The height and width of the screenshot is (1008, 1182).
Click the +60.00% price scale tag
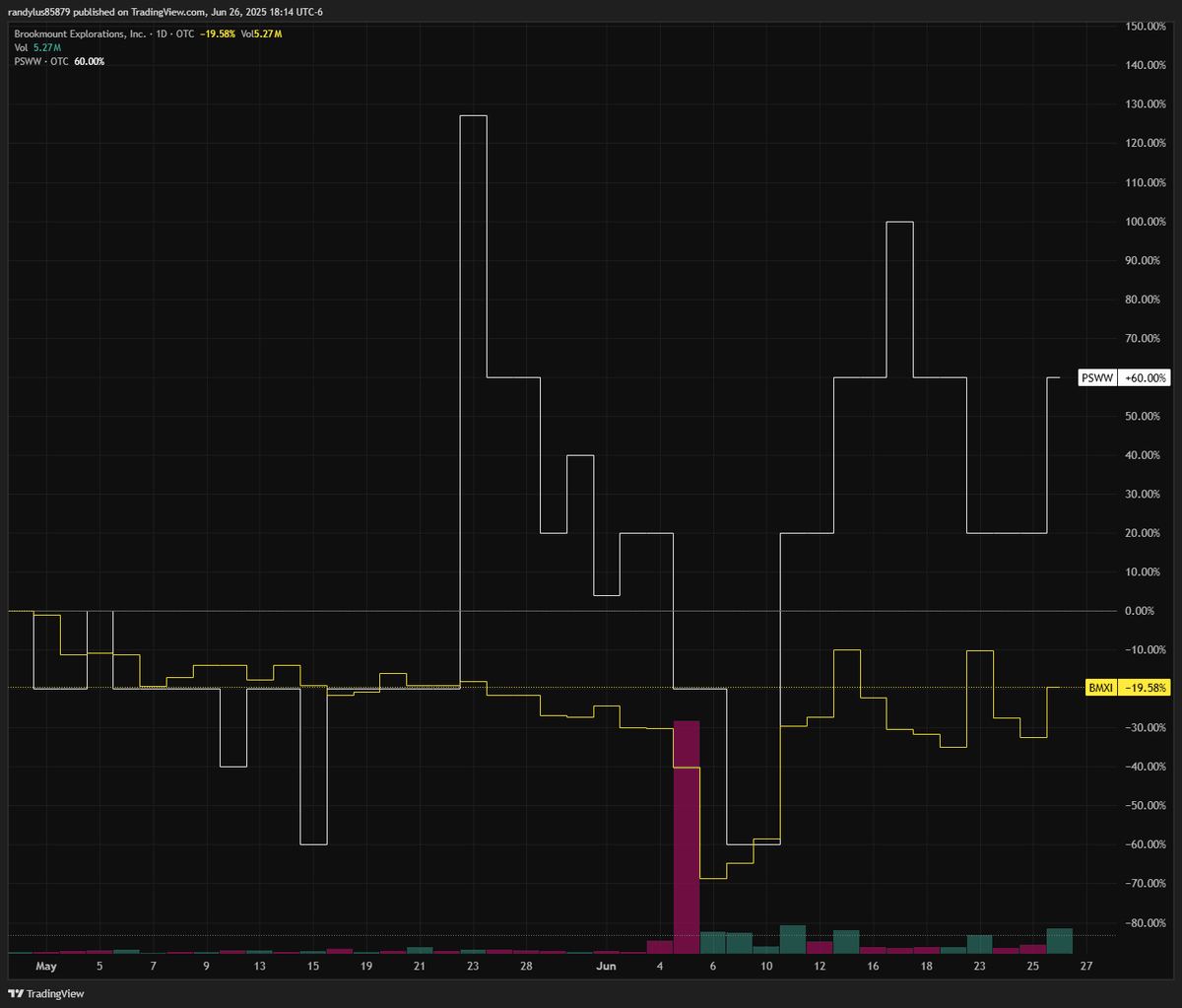coord(1145,377)
